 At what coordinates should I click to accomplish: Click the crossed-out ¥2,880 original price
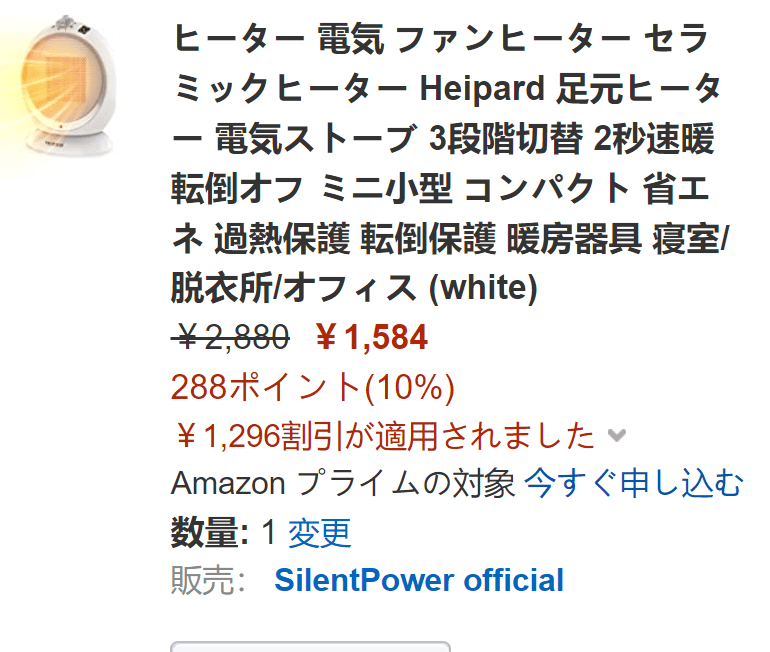tap(230, 338)
